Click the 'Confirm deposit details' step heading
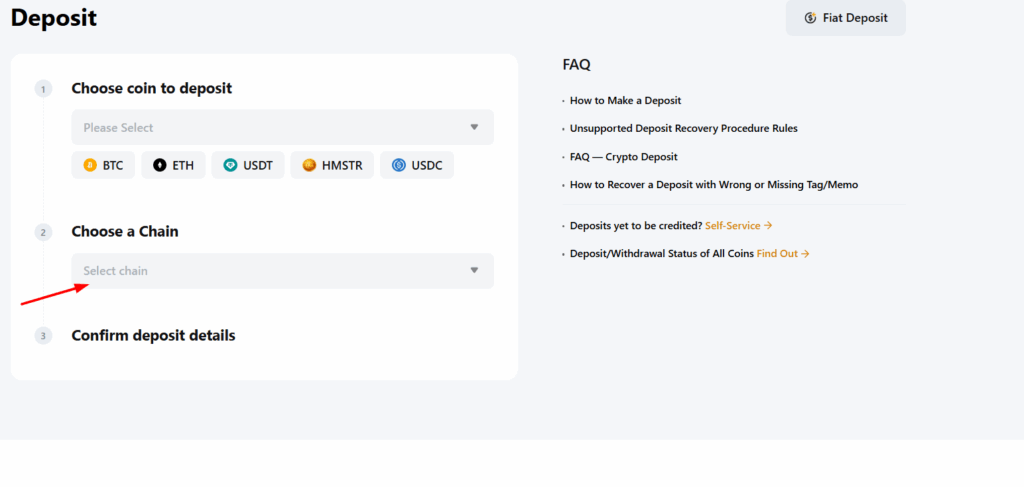This screenshot has width=1024, height=487. coord(153,336)
